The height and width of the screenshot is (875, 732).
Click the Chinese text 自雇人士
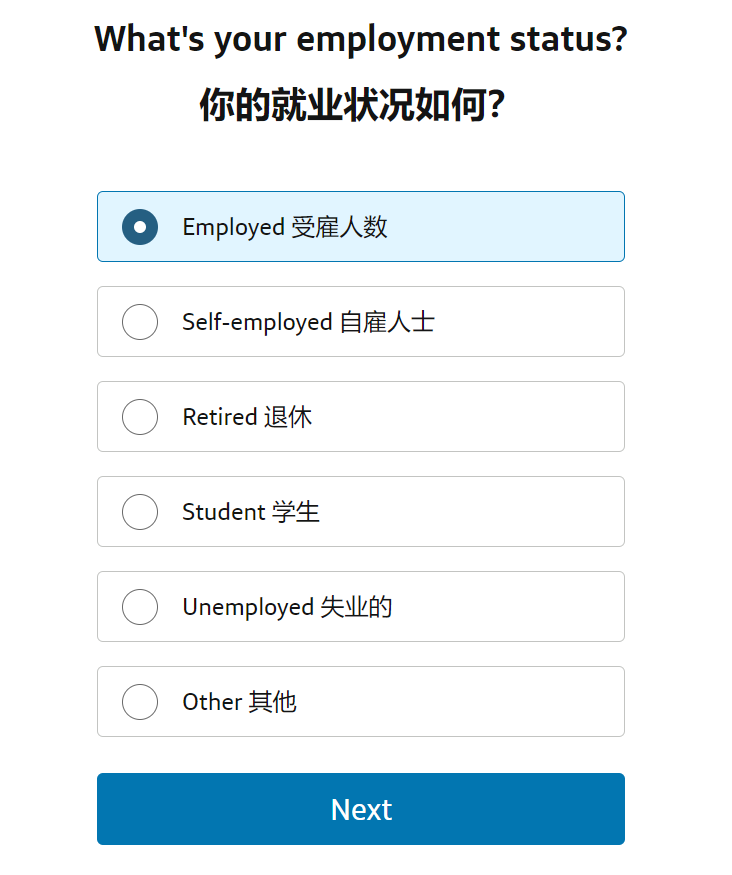[x=387, y=322]
